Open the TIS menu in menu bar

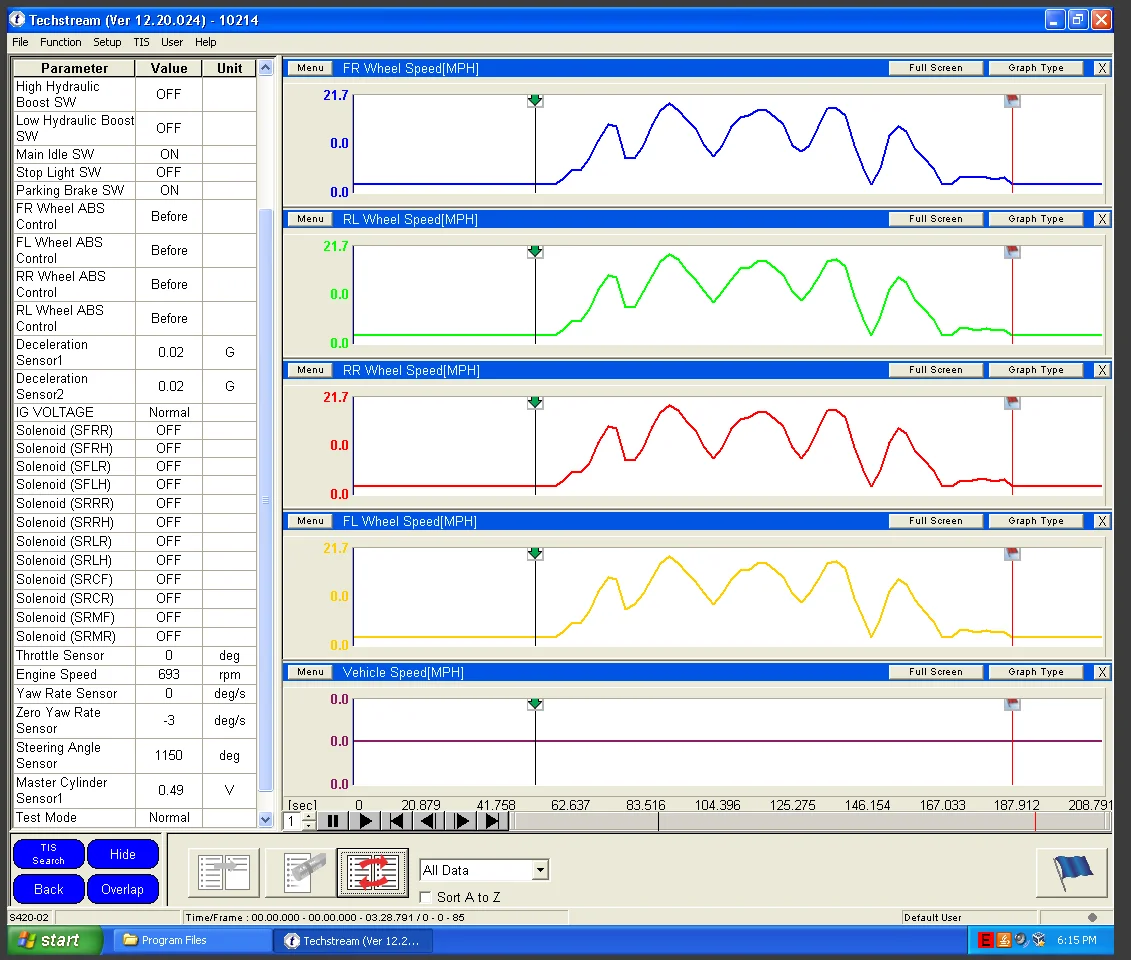click(x=141, y=42)
